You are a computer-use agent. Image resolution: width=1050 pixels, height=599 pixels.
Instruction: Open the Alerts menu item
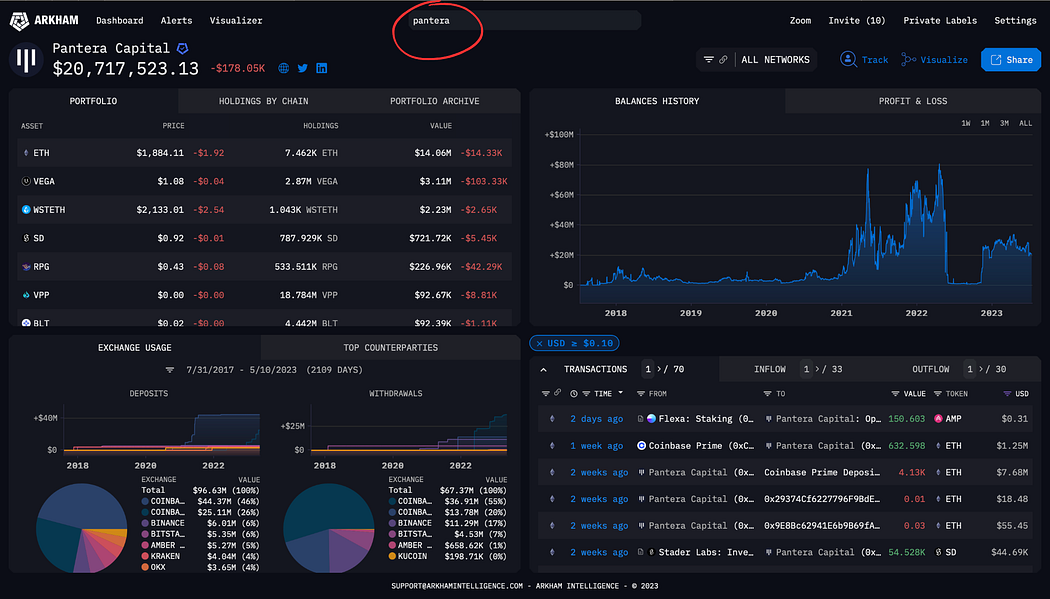[176, 21]
